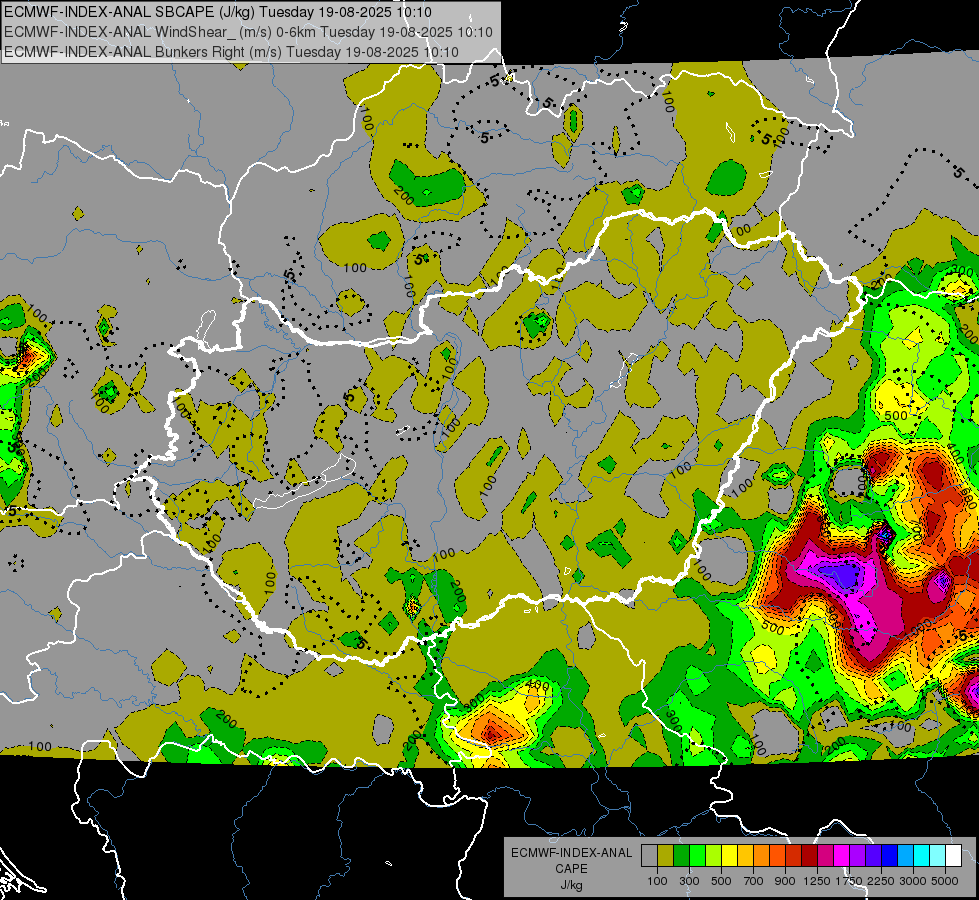Click the 1750 value under the legend
The width and height of the screenshot is (979, 900).
849,881
